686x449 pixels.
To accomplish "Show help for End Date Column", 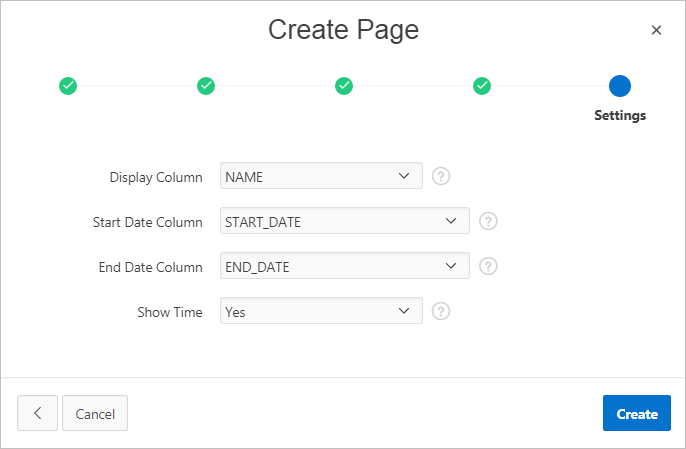I will (488, 267).
